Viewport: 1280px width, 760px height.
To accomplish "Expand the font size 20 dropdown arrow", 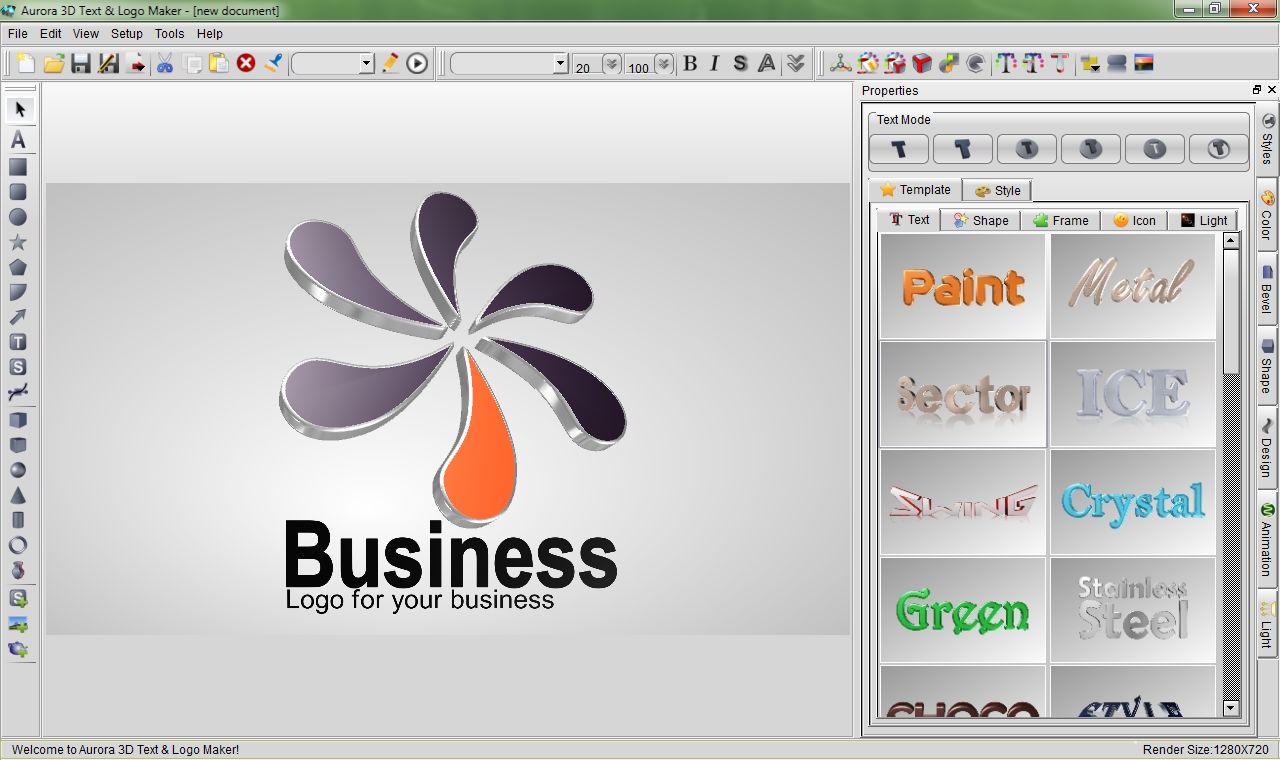I will tap(611, 64).
